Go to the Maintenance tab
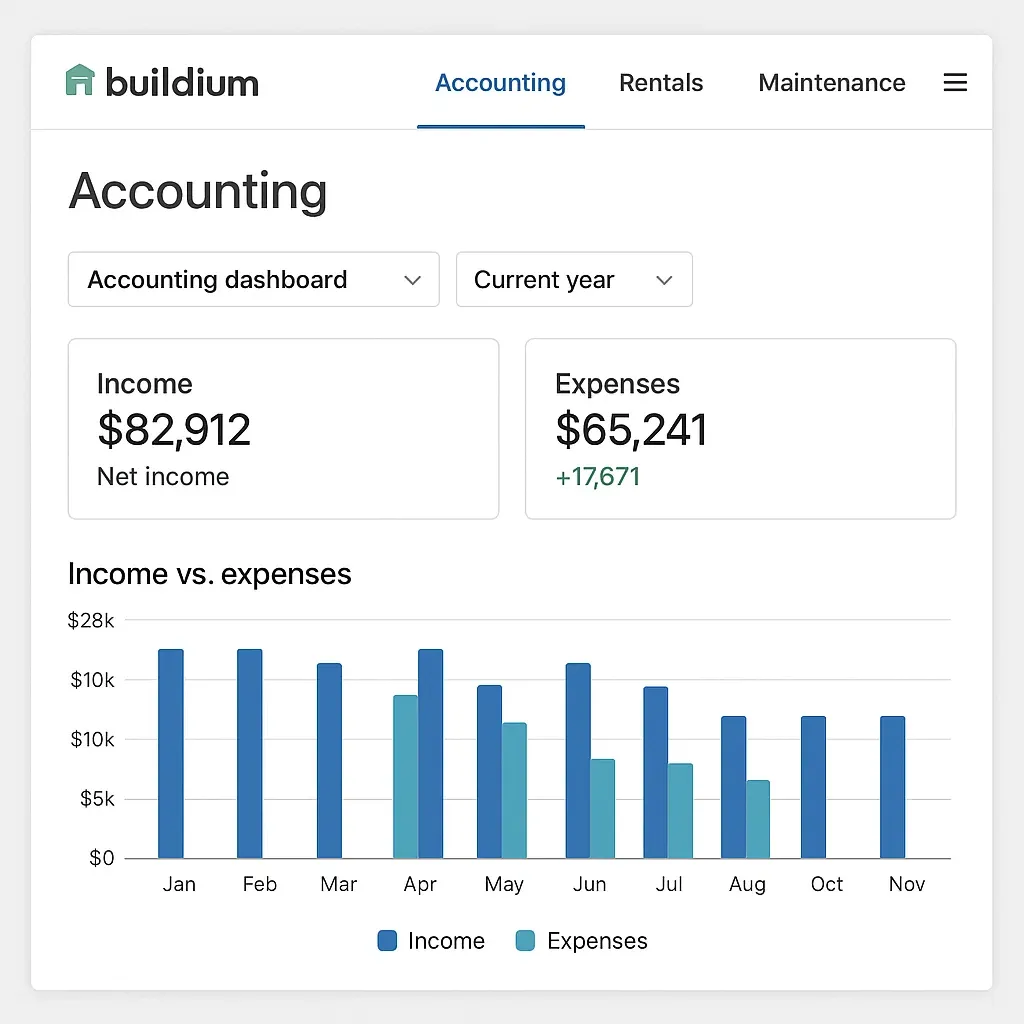 click(x=831, y=83)
